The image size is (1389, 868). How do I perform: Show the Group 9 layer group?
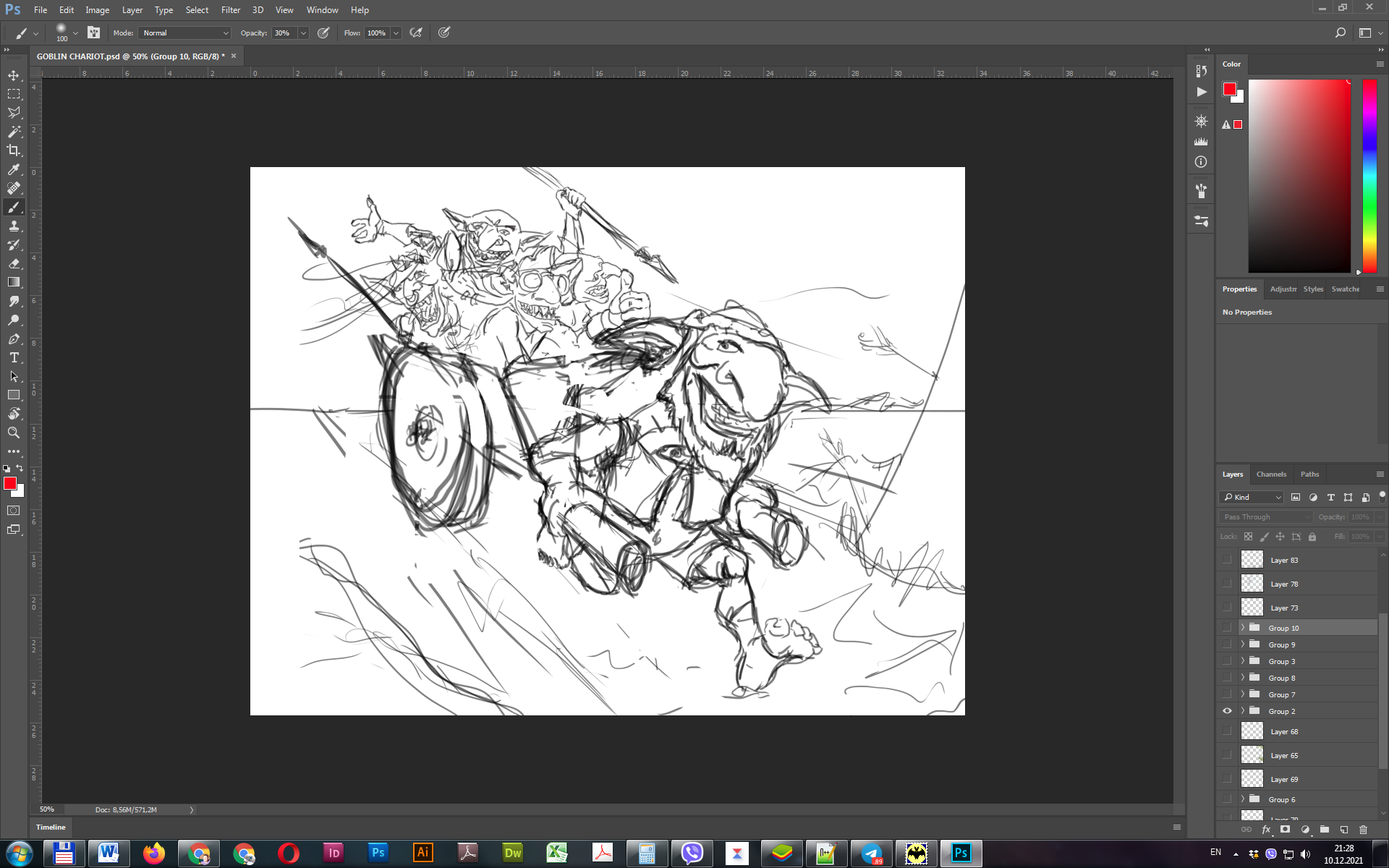point(1227,644)
